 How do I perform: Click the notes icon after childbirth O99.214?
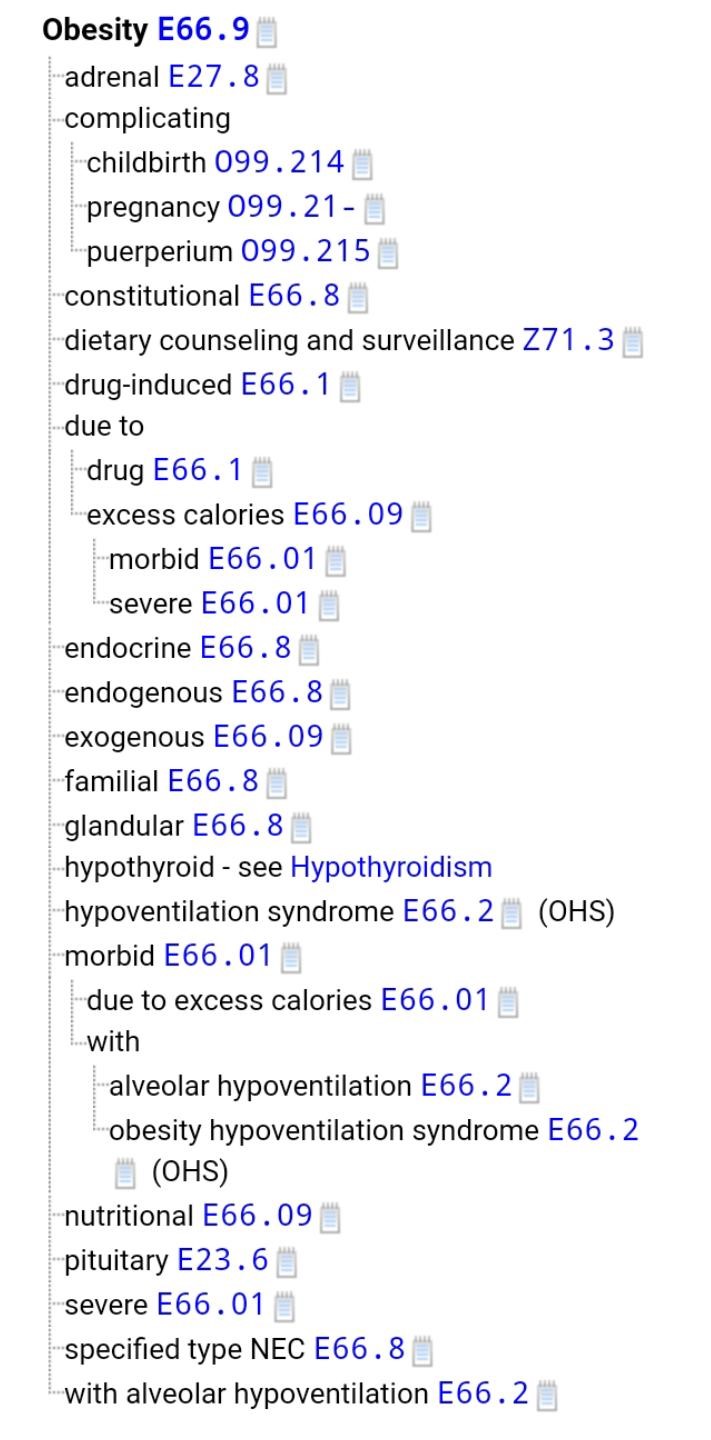tap(362, 163)
